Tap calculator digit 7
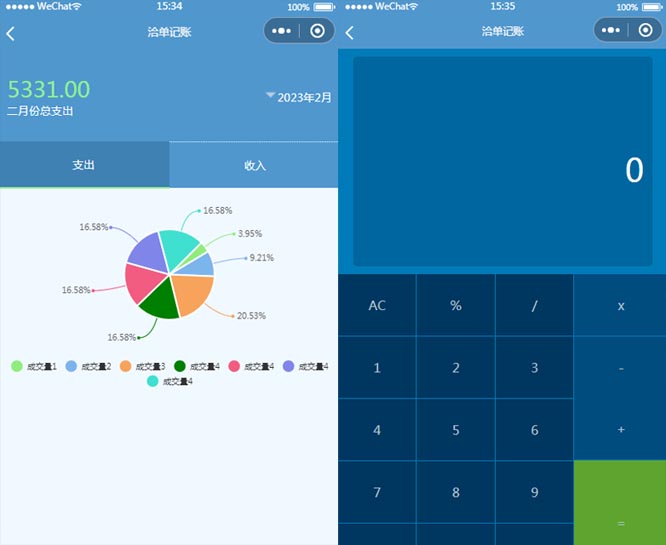The height and width of the screenshot is (545, 666). 377,492
